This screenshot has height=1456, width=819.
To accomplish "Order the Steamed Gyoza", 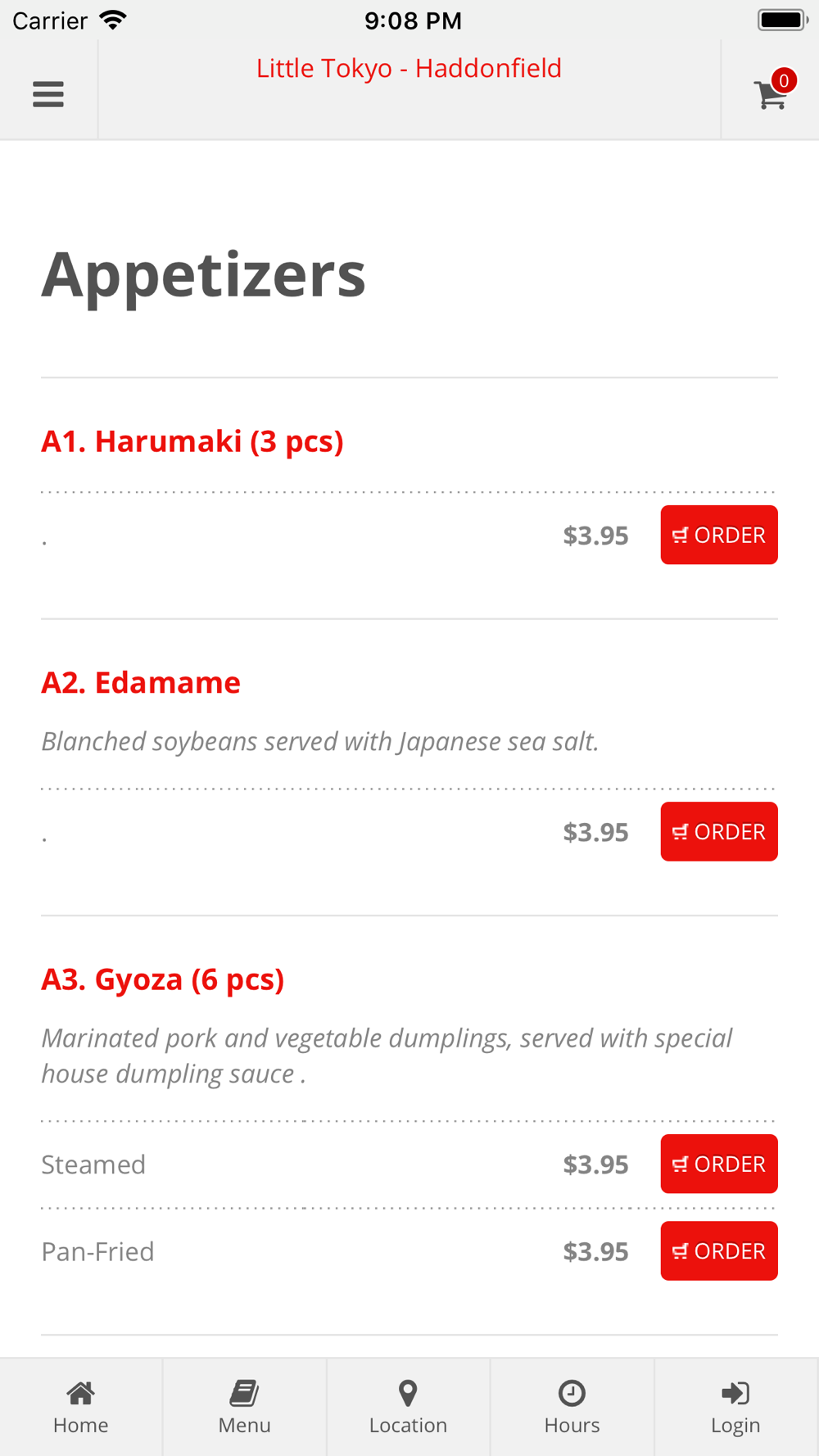I will (x=718, y=1164).
